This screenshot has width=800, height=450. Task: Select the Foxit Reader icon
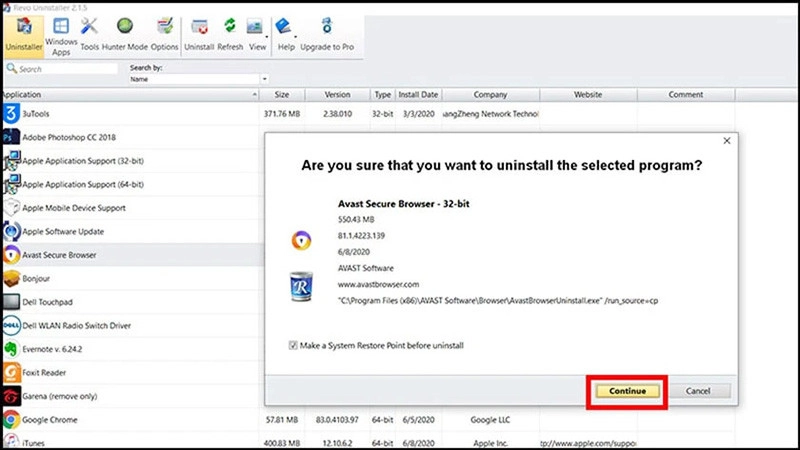click(x=11, y=372)
